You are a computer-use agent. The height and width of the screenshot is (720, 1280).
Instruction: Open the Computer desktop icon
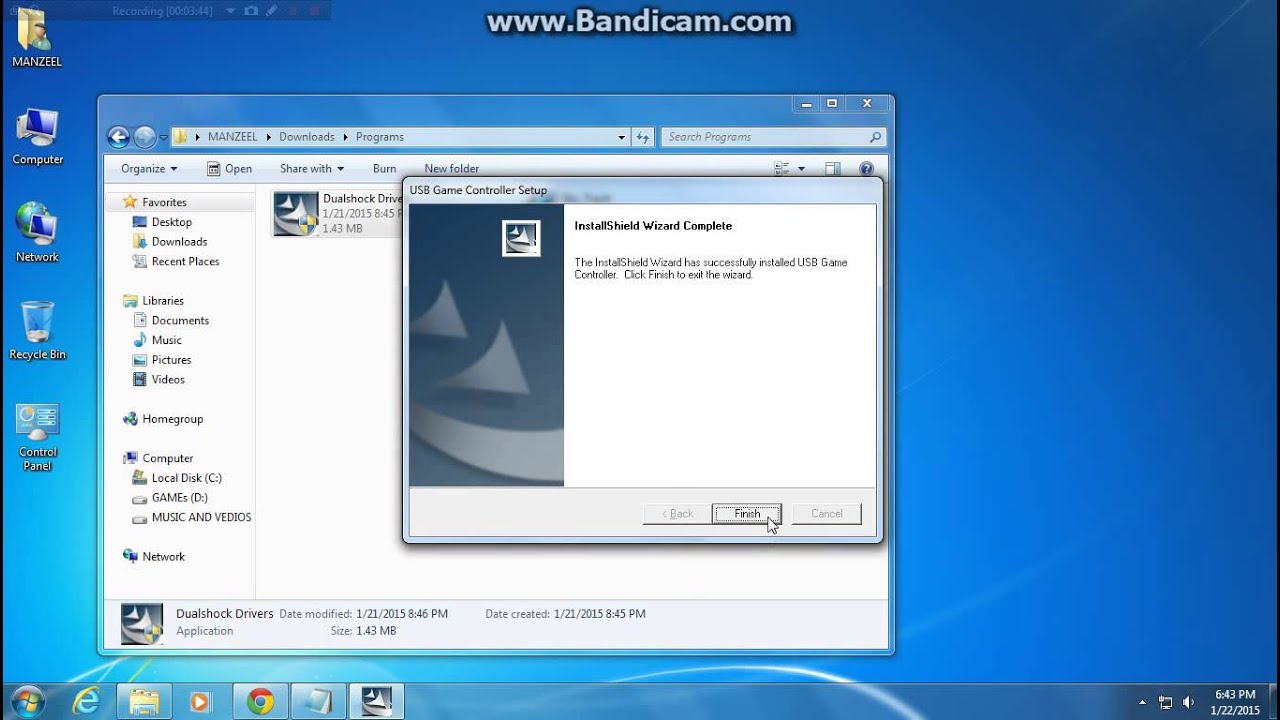tap(37, 137)
